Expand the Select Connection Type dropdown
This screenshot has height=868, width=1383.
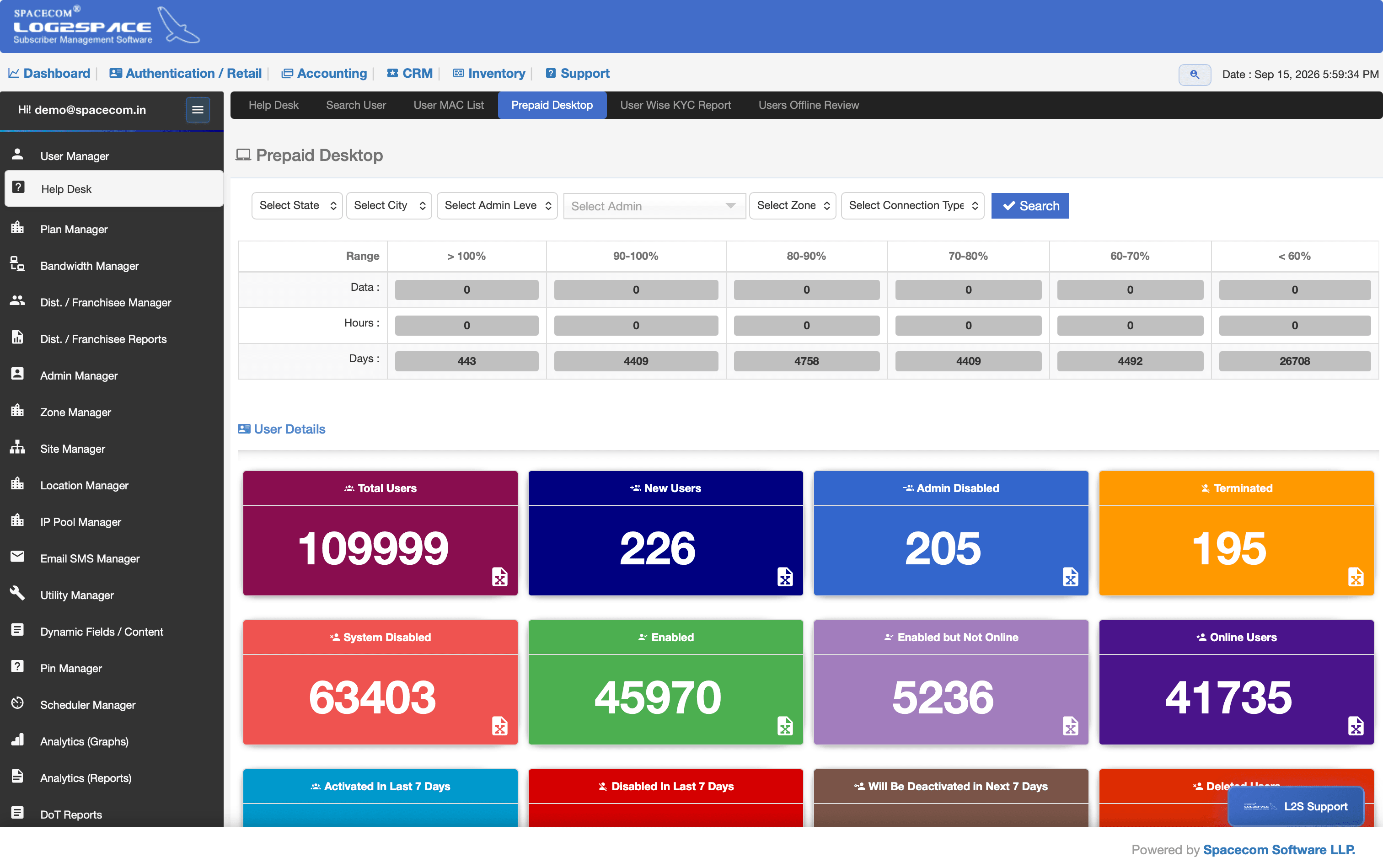coord(912,205)
